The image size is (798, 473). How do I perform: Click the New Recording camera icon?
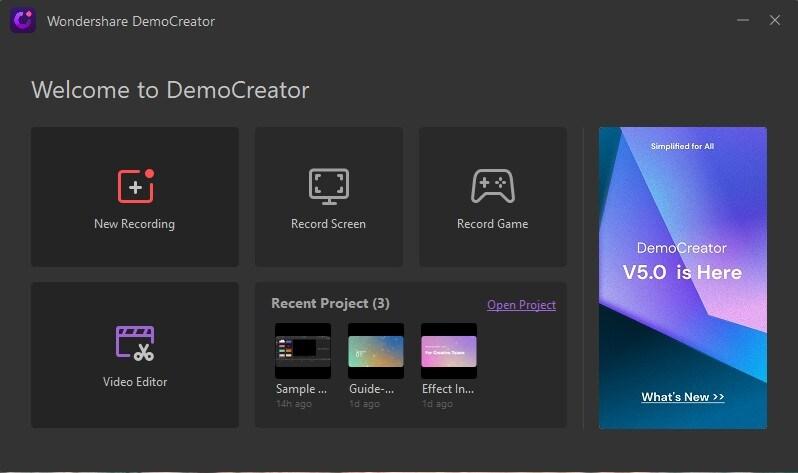point(136,186)
